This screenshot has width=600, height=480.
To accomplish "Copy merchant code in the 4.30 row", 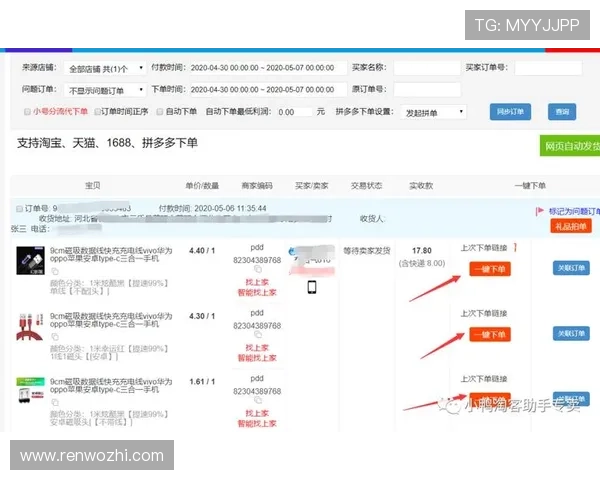I will point(258,335).
